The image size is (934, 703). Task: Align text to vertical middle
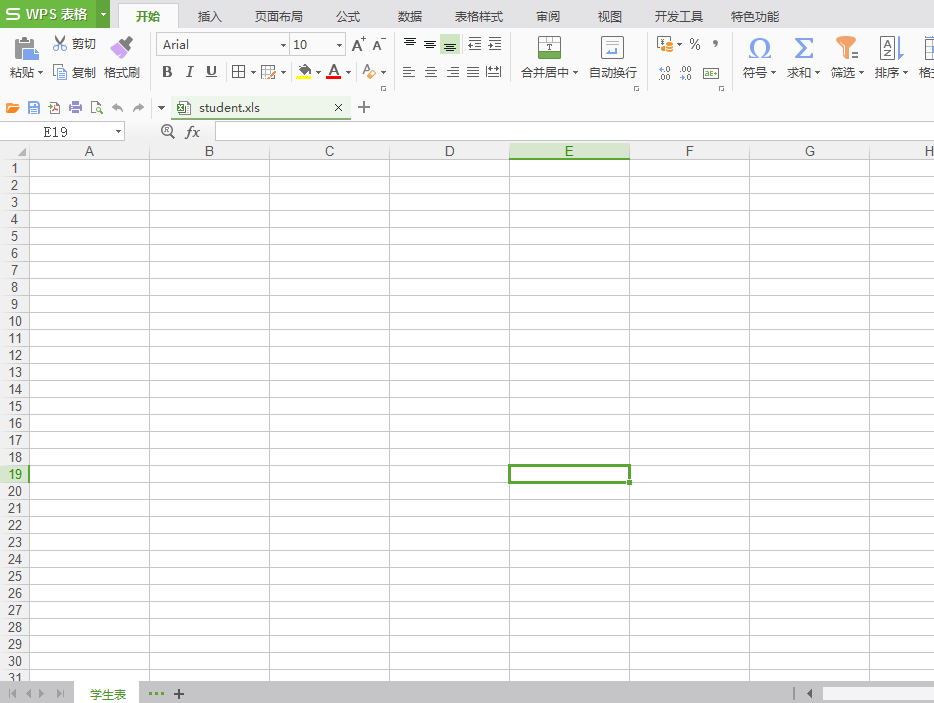click(429, 43)
